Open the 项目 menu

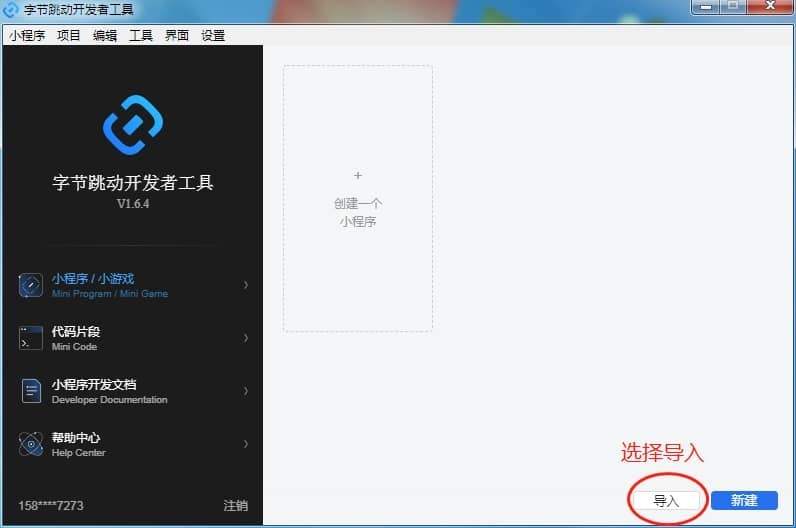[x=69, y=35]
